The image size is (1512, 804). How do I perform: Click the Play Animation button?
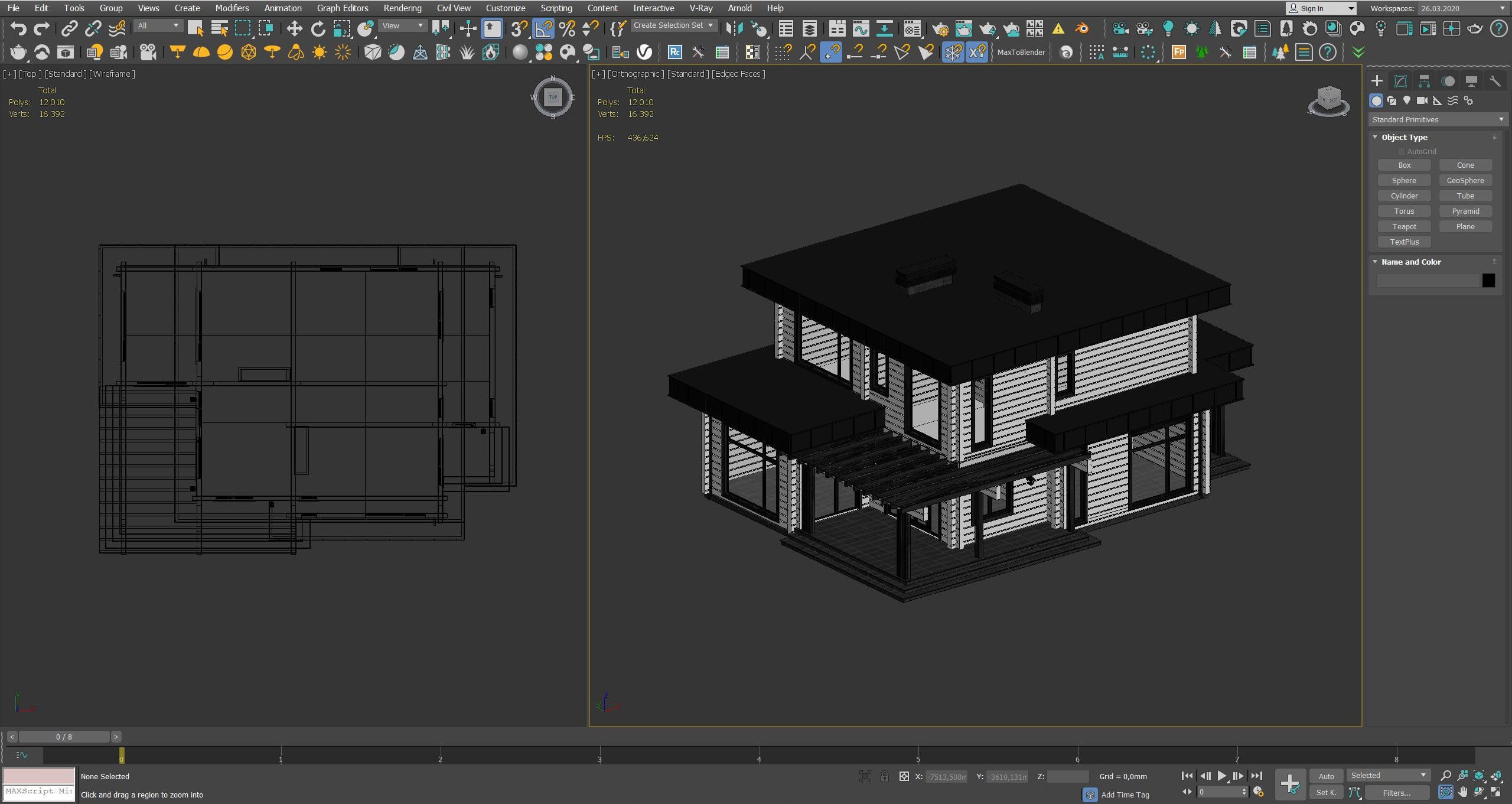[1222, 776]
